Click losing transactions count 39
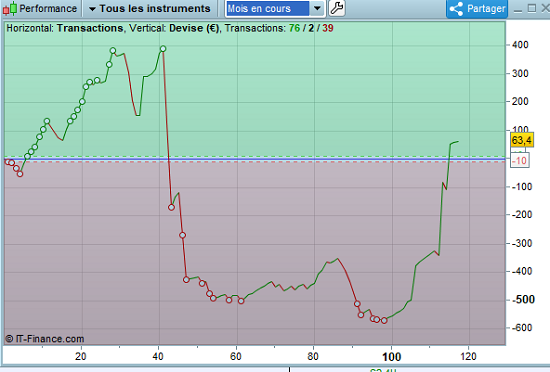The height and width of the screenshot is (372, 550). (x=328, y=28)
